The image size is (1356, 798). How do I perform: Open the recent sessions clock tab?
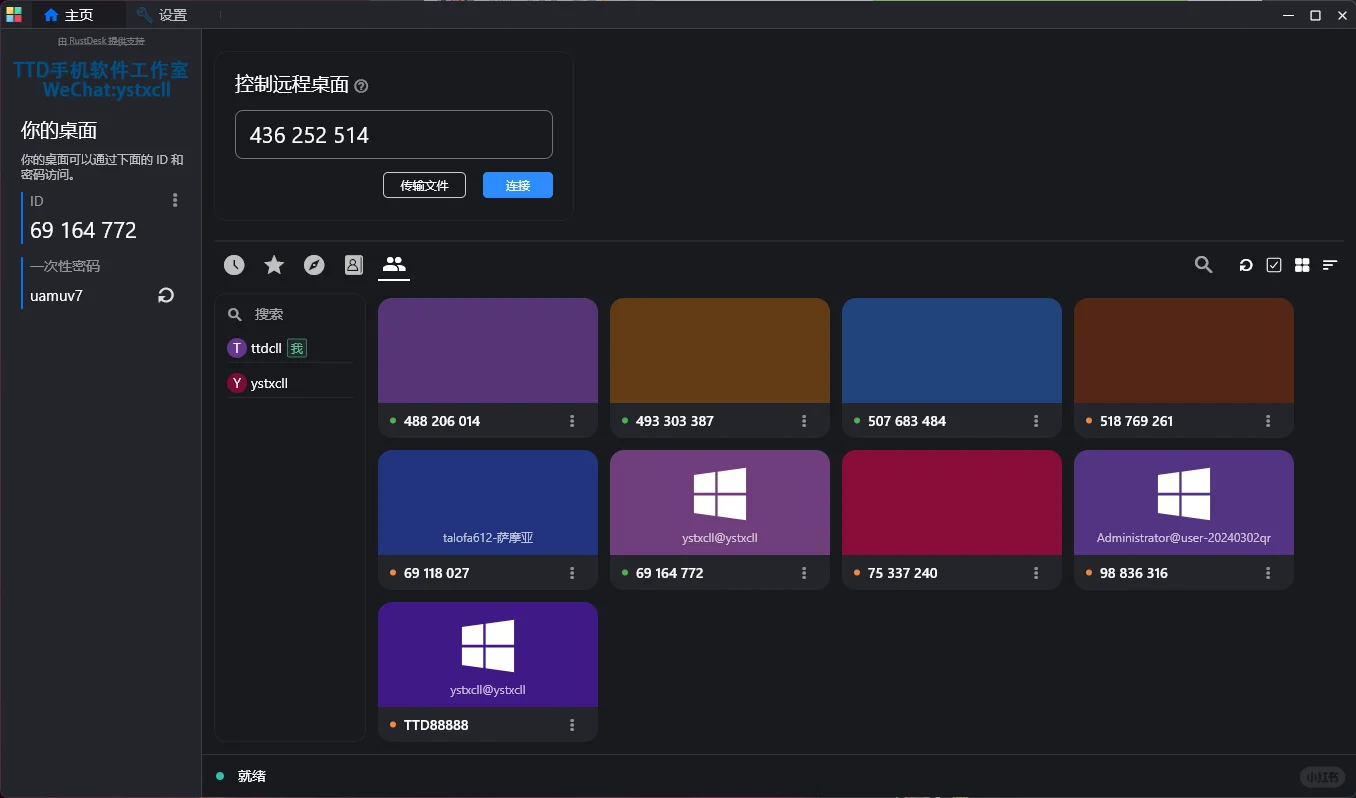click(234, 265)
